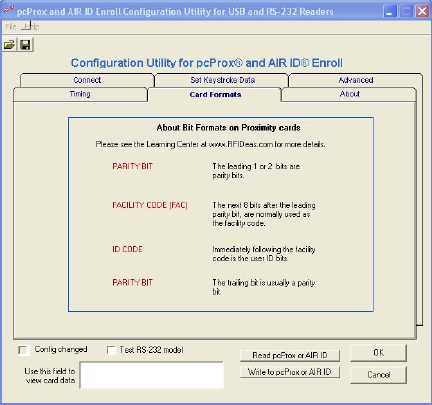Click the Learning Center www.RFIDeas.com text
The image size is (432, 405).
(x=210, y=144)
